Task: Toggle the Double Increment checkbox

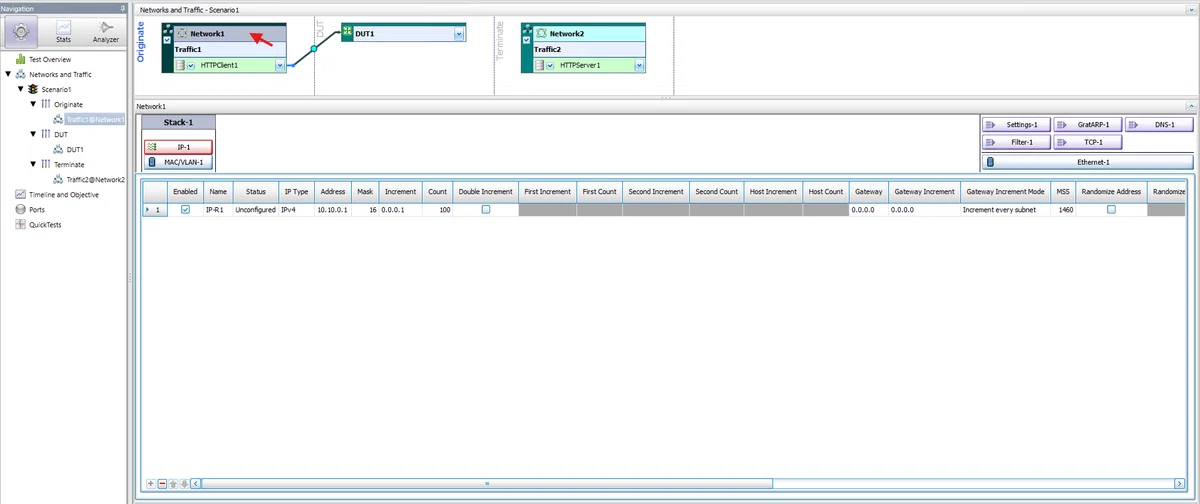Action: (x=486, y=209)
